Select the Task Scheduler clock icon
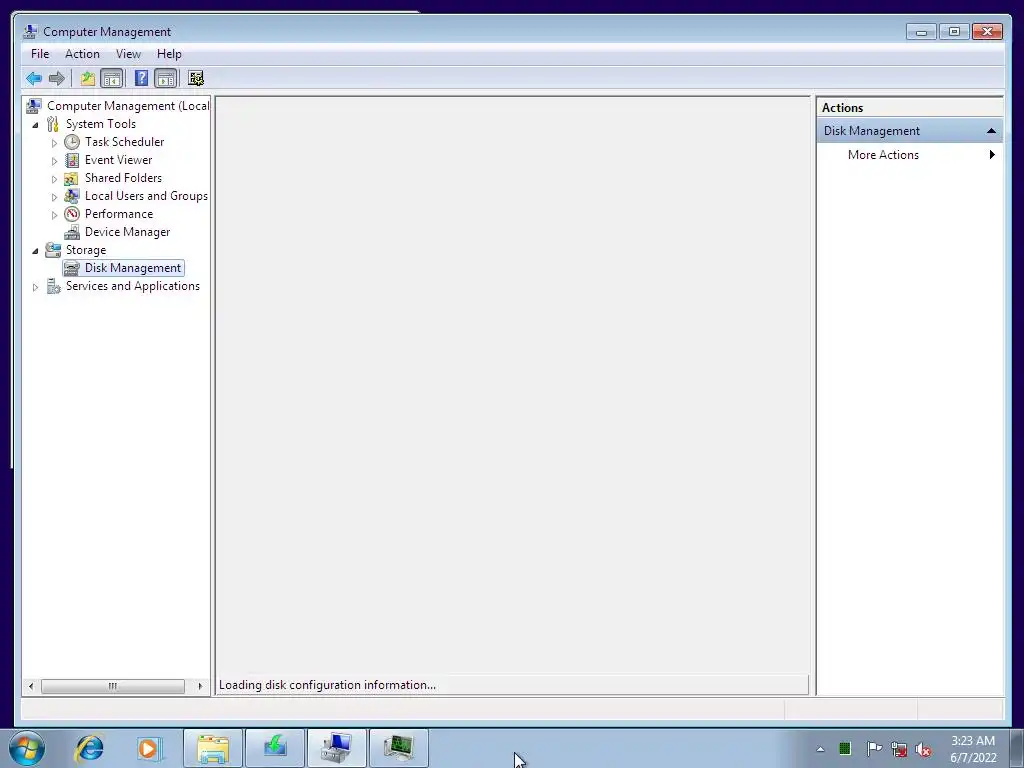1024x768 pixels. tap(72, 142)
